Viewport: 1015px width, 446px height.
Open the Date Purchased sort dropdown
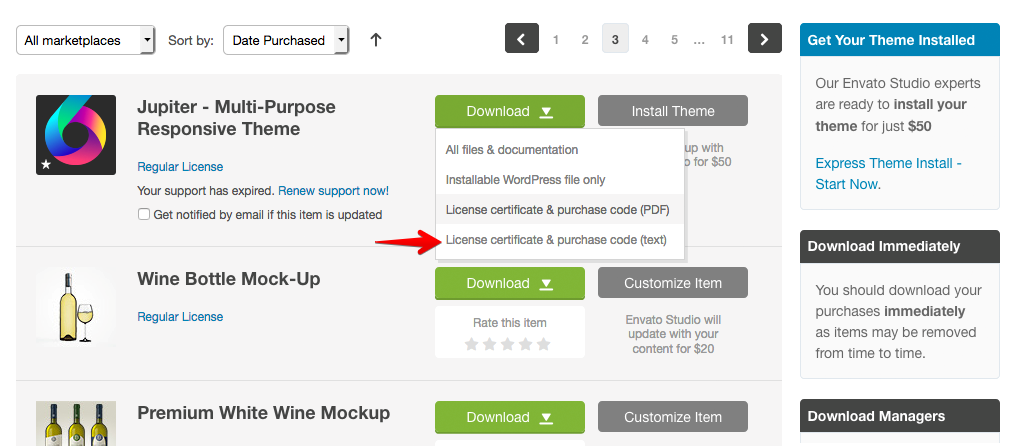click(286, 40)
